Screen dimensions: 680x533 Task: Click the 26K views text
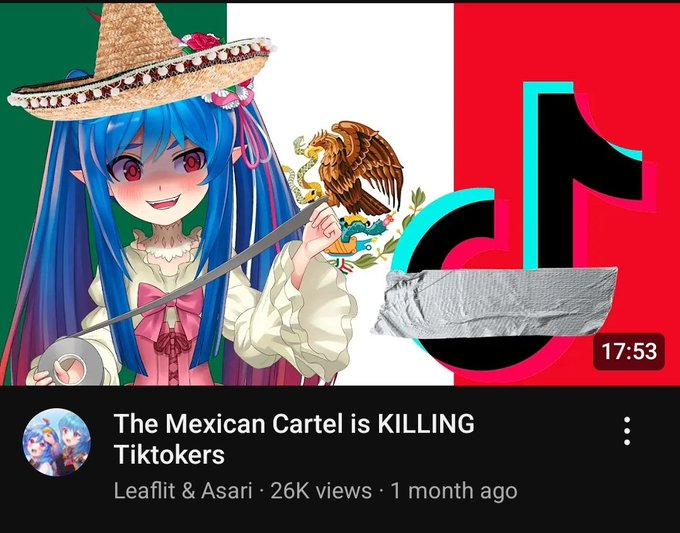[x=321, y=491]
